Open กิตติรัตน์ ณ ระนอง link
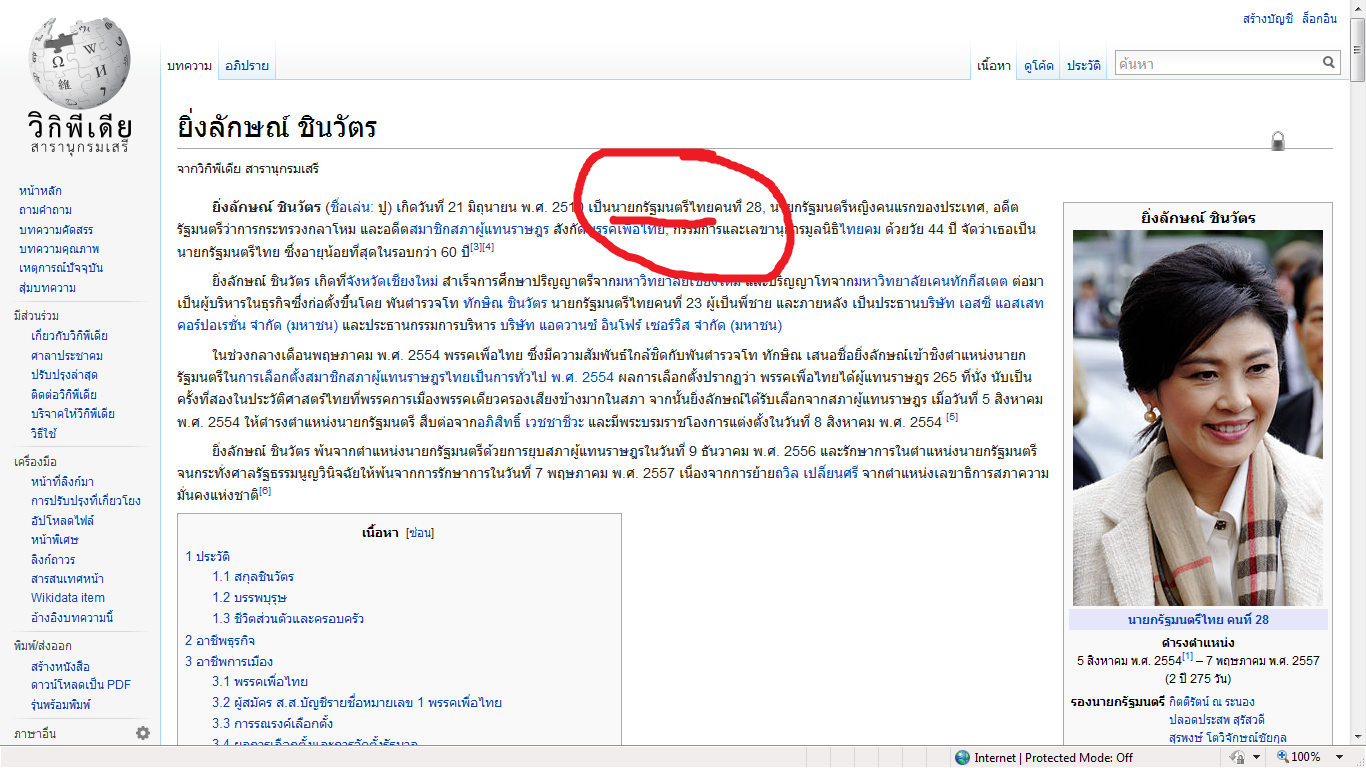The image size is (1366, 768). click(x=1211, y=702)
